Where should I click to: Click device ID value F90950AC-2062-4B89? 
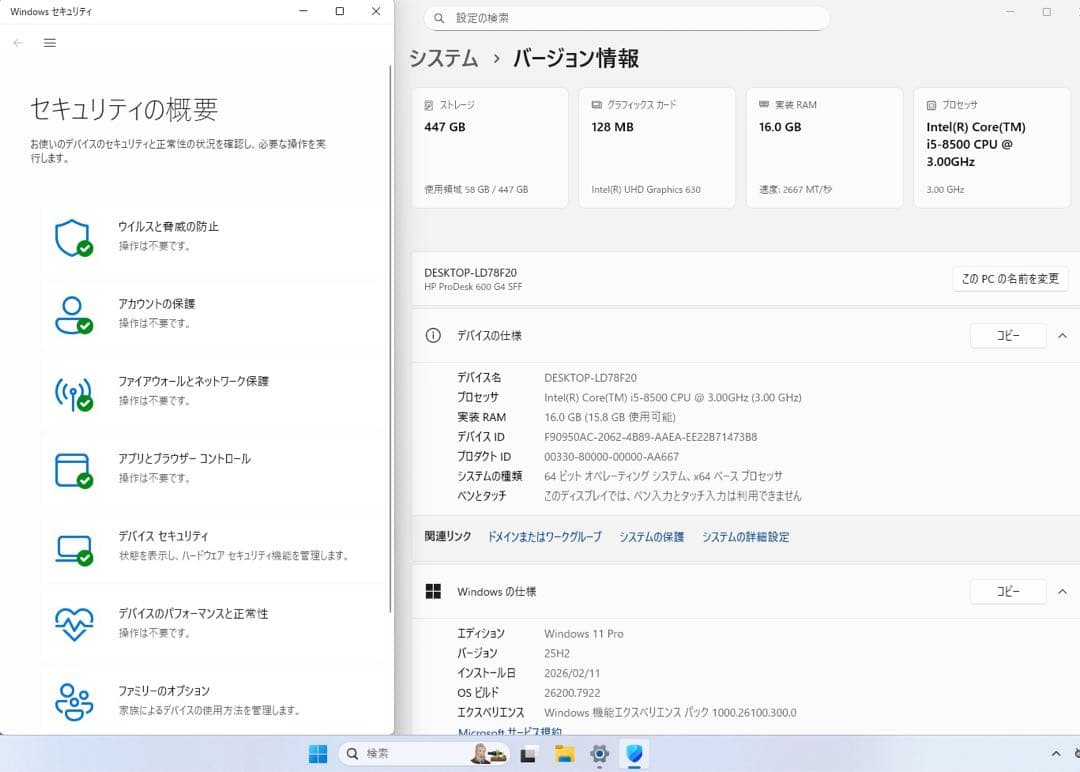(650, 437)
